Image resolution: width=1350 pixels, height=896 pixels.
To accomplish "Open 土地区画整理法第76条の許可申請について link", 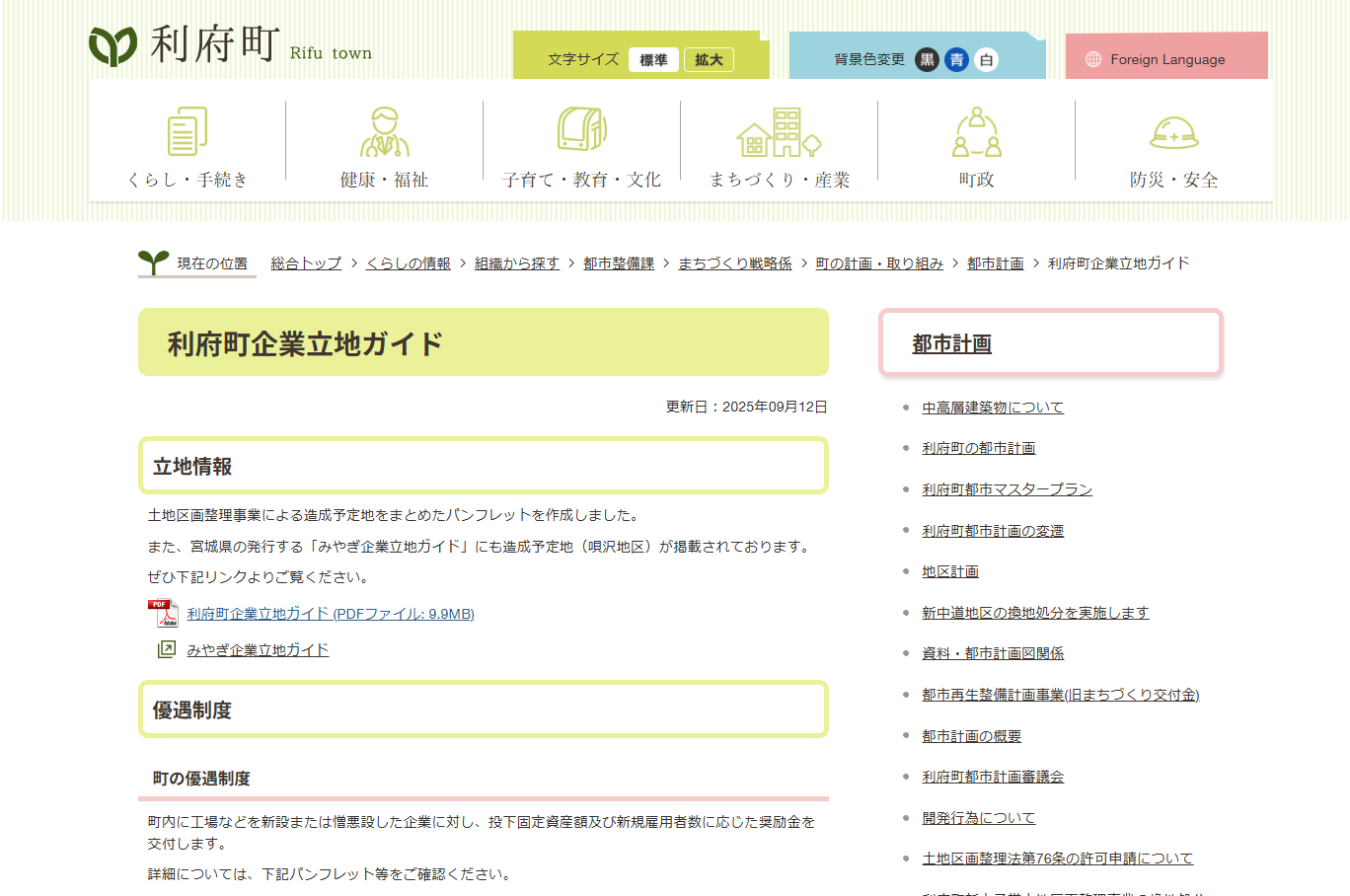I will [1057, 859].
